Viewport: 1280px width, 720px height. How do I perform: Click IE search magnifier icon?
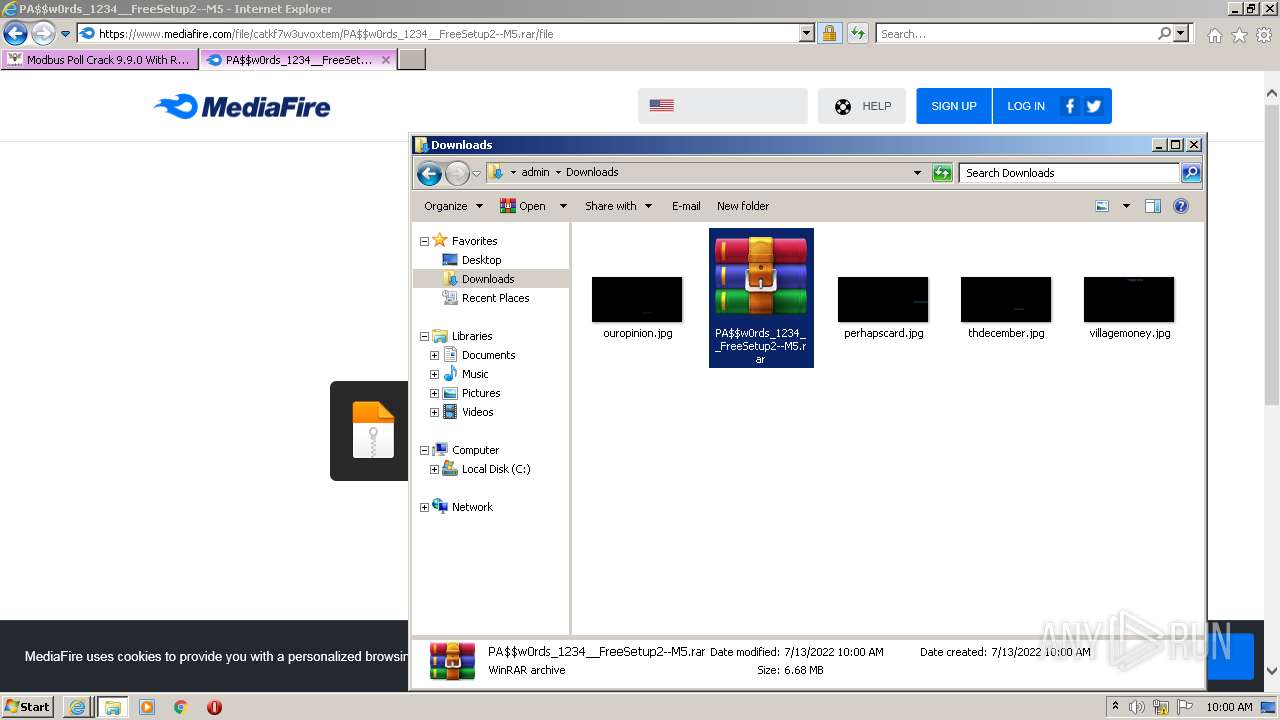pyautogui.click(x=1164, y=33)
